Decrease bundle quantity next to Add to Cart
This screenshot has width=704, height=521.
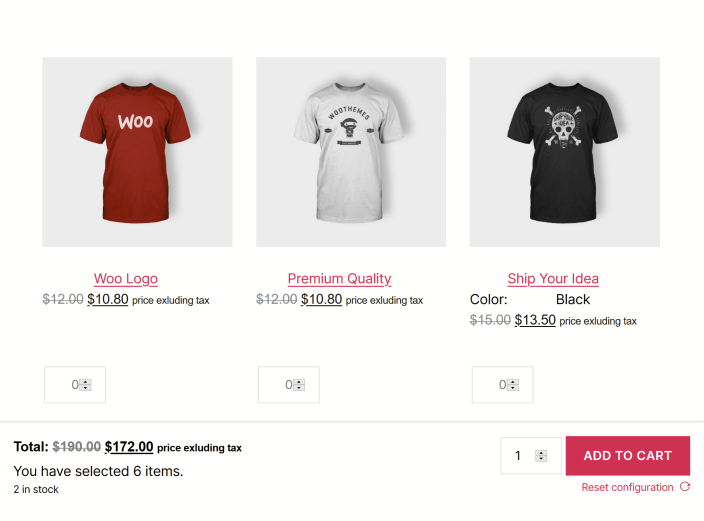pyautogui.click(x=541, y=459)
